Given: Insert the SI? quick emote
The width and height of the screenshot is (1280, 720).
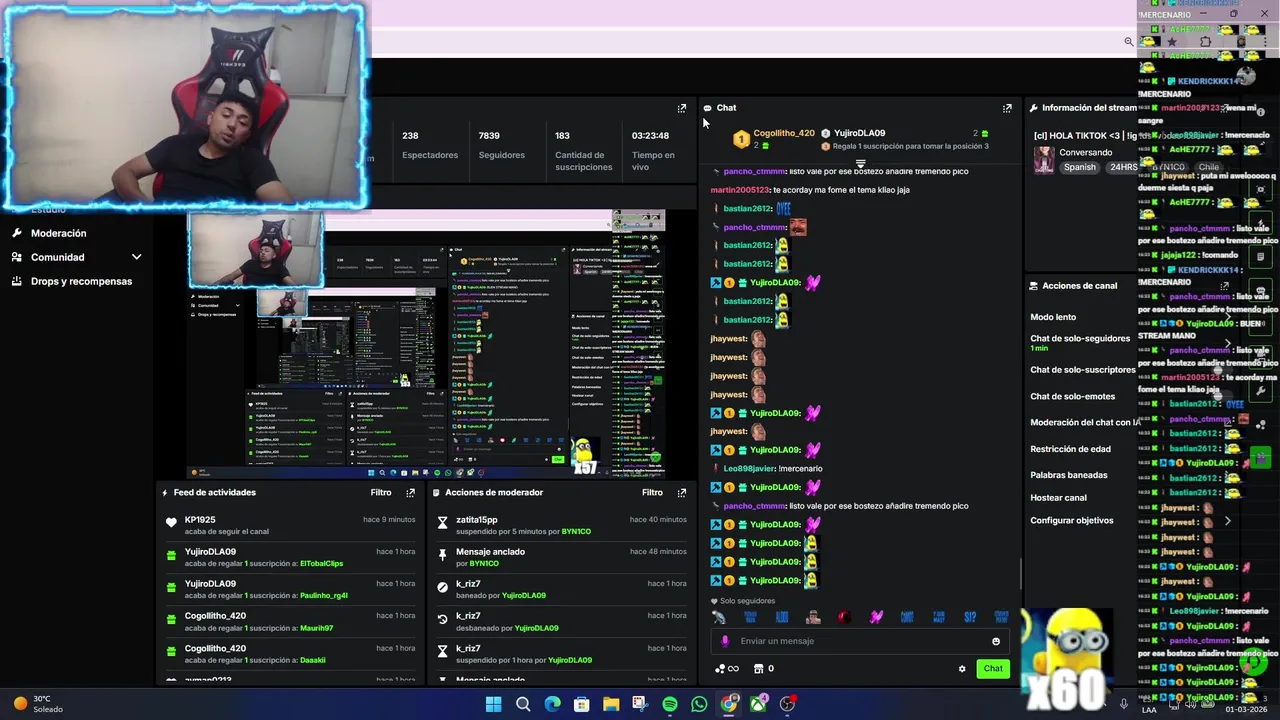Looking at the screenshot, I should 970,617.
